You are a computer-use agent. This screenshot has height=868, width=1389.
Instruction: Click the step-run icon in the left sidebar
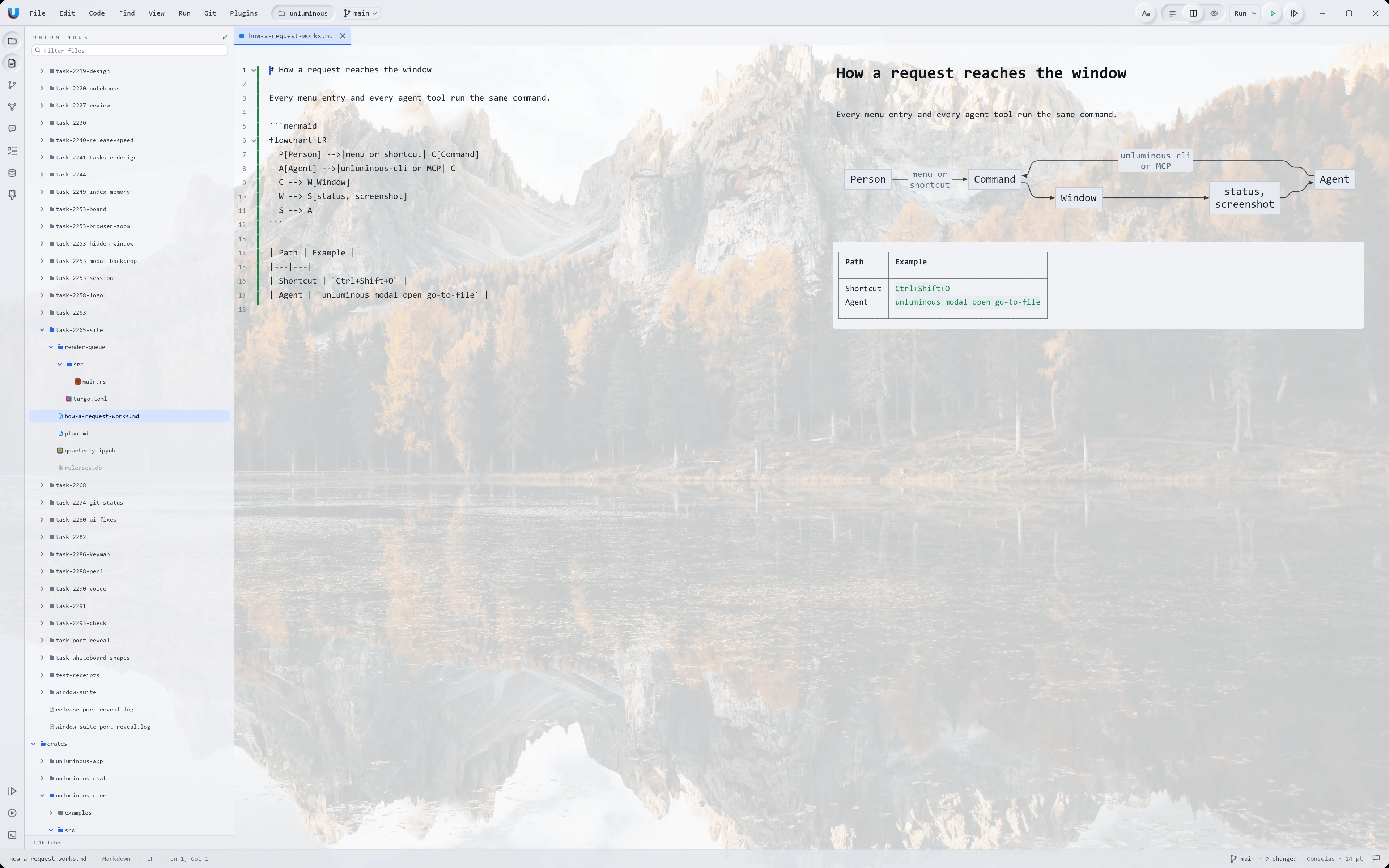(12, 791)
